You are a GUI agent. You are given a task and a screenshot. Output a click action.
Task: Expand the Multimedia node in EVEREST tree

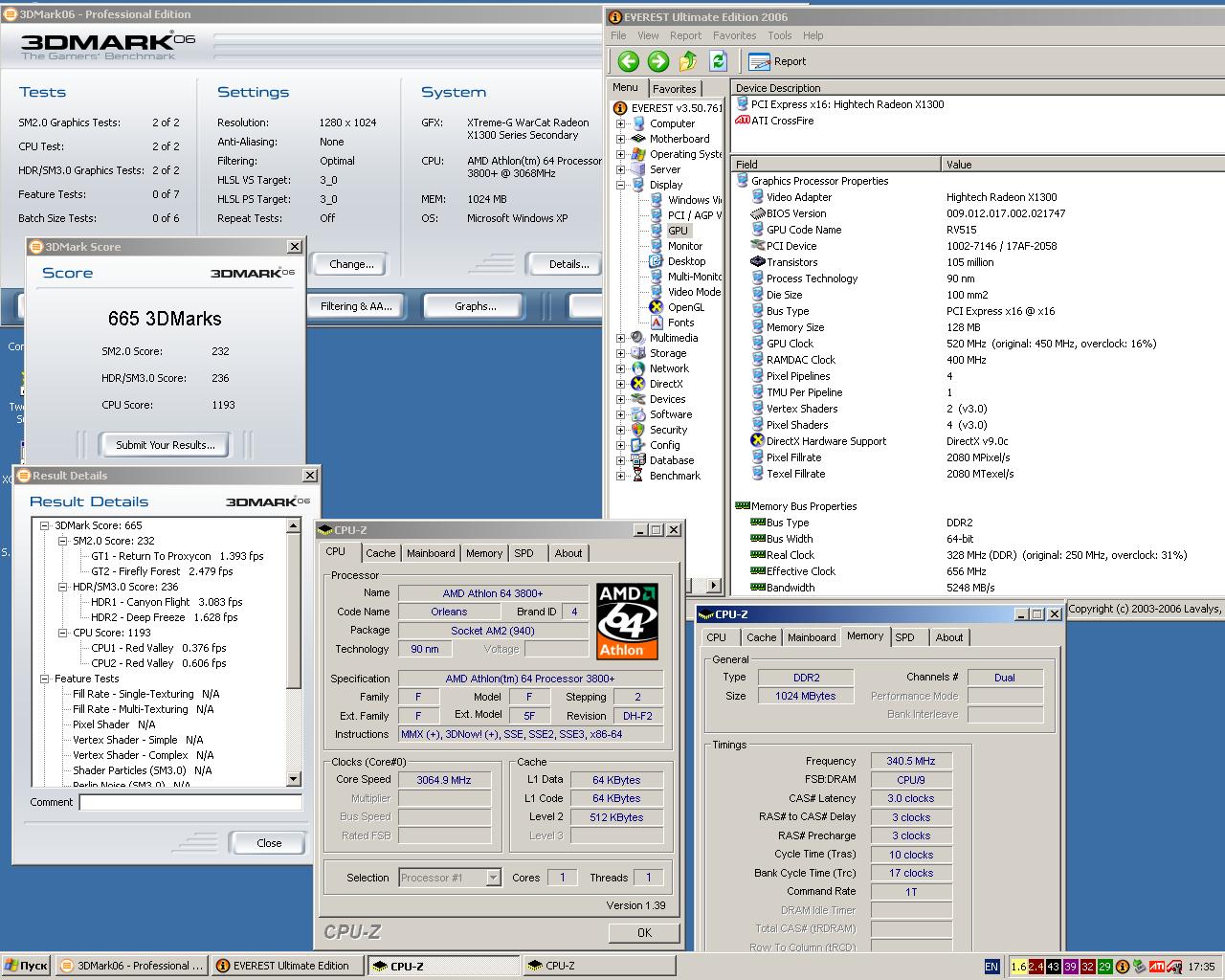coord(620,338)
